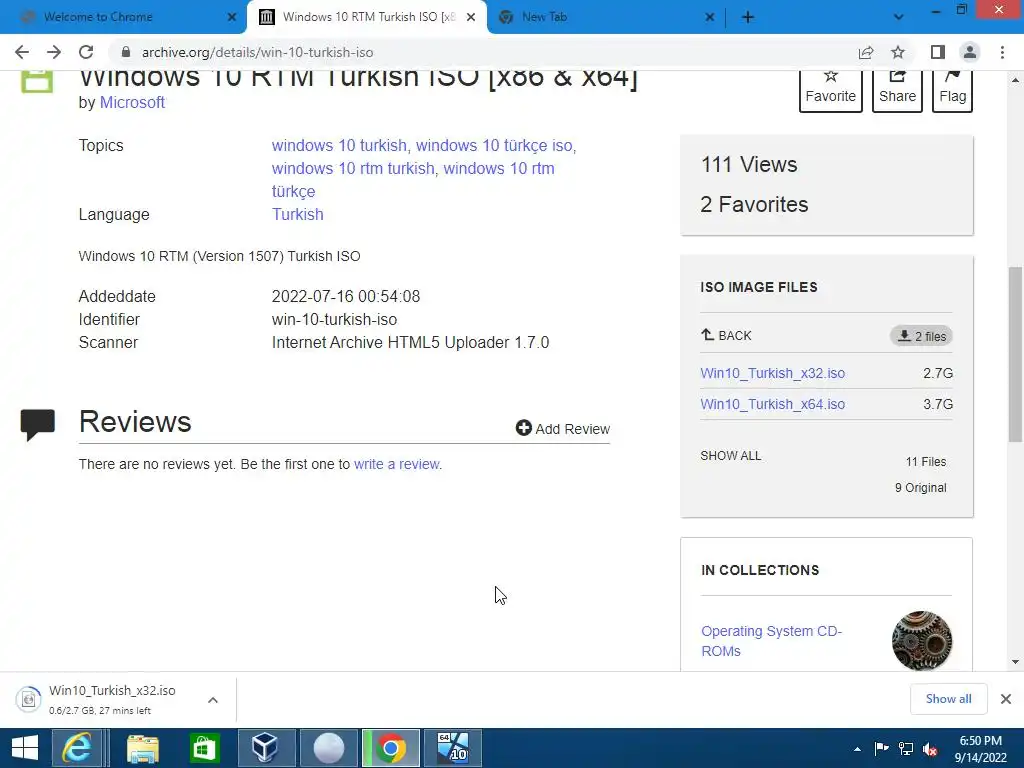Click SHOW ALL download options
Screen dimensions: 1024x768
pyautogui.click(x=731, y=456)
